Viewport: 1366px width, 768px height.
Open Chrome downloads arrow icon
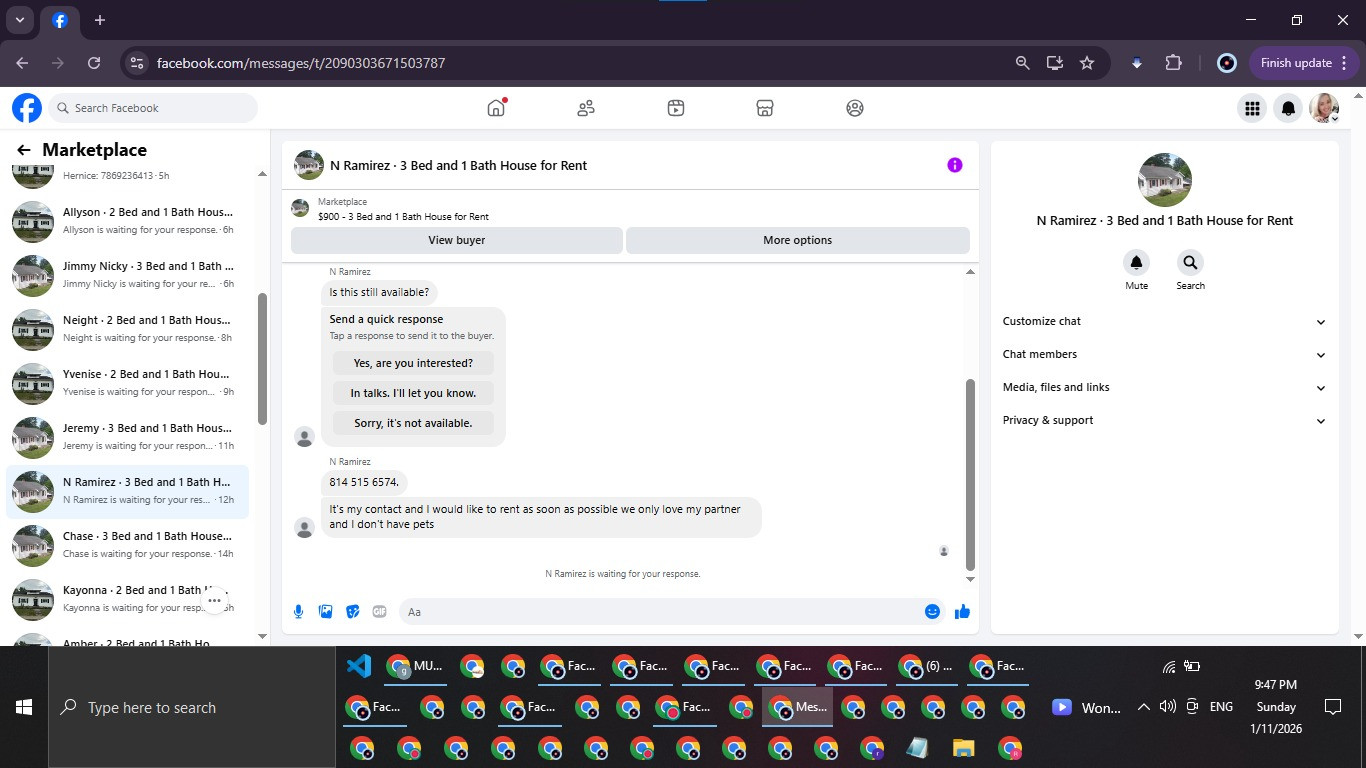(x=1137, y=63)
